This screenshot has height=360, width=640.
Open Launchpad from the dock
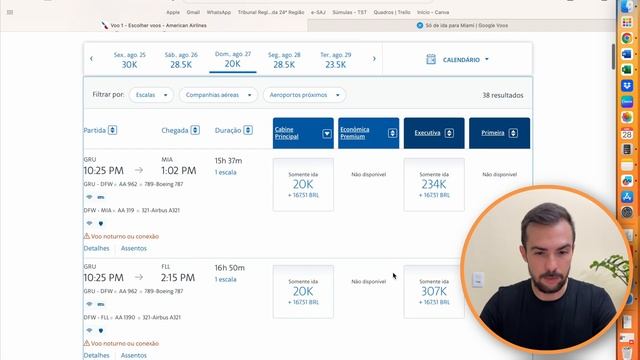point(627,22)
